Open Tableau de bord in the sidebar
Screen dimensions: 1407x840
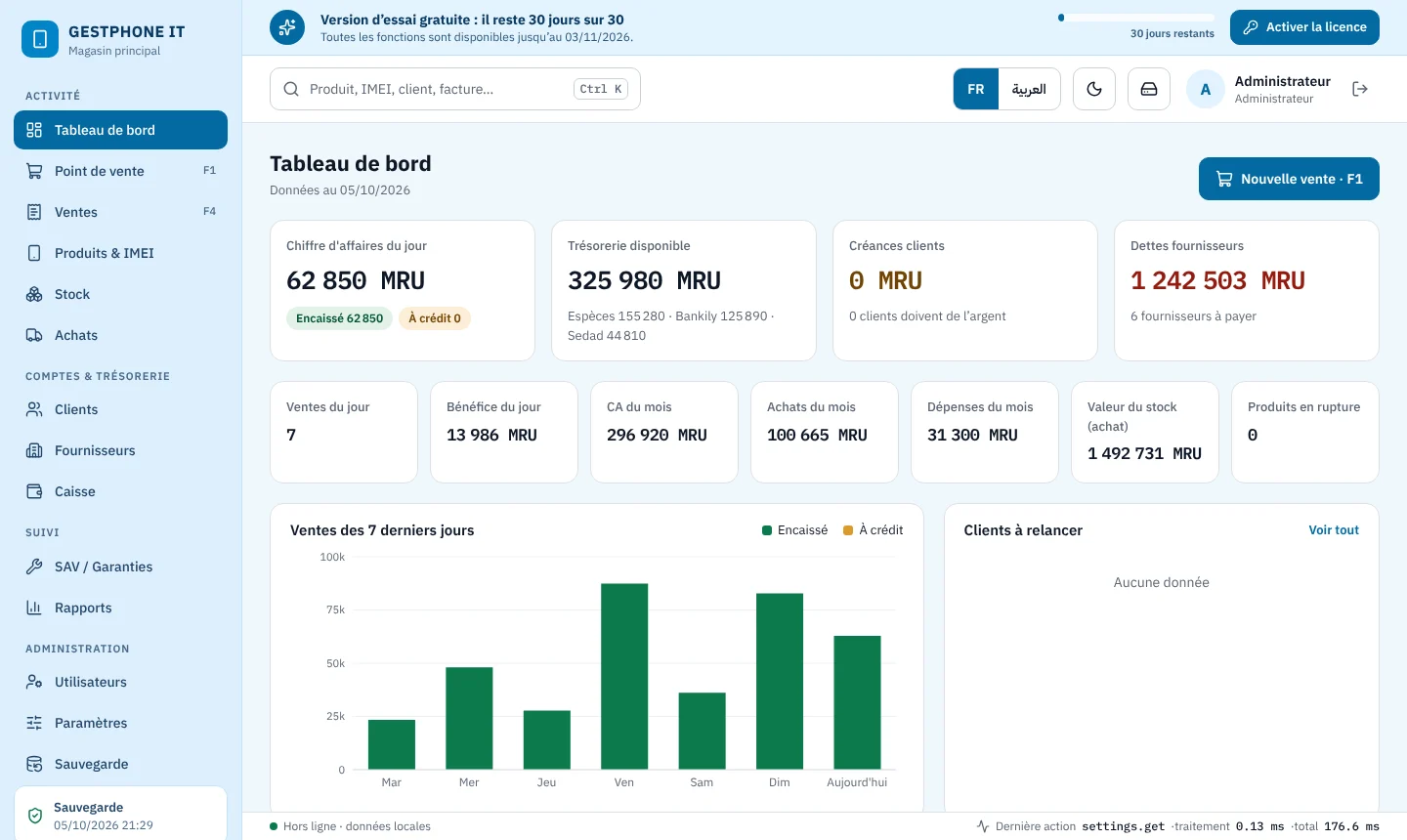tap(120, 130)
